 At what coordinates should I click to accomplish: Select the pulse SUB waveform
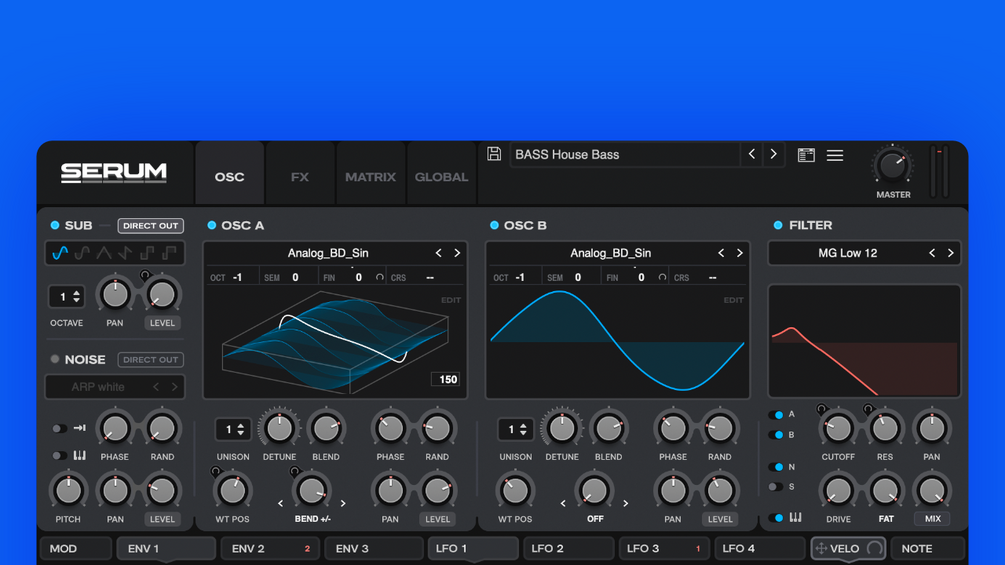click(169, 253)
